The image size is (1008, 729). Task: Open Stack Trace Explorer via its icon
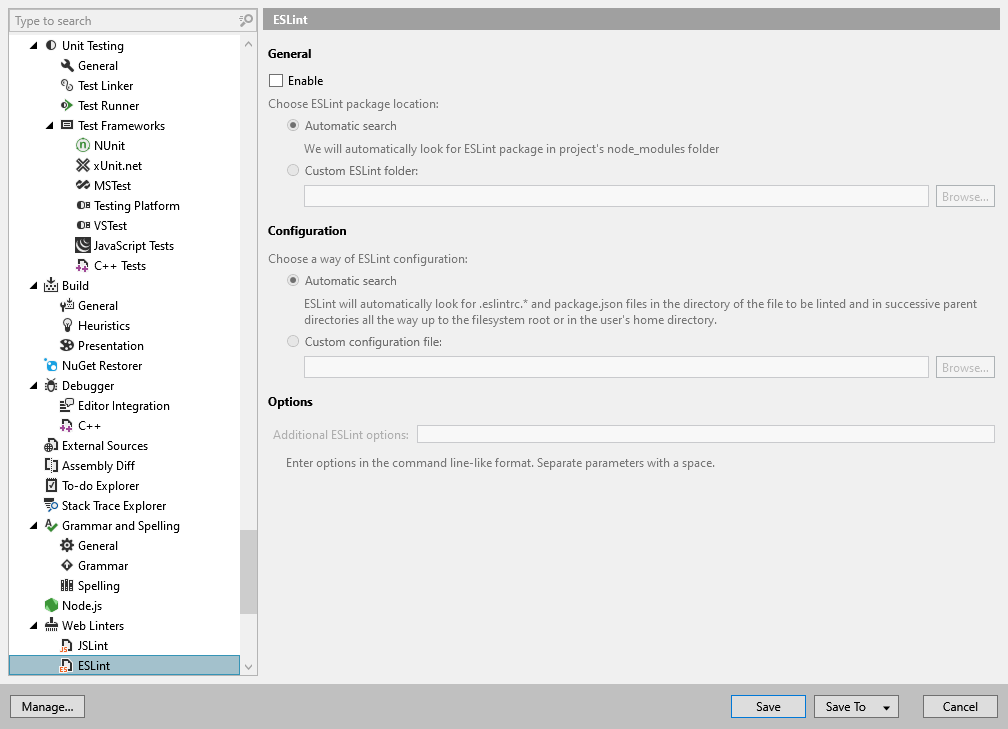point(50,505)
